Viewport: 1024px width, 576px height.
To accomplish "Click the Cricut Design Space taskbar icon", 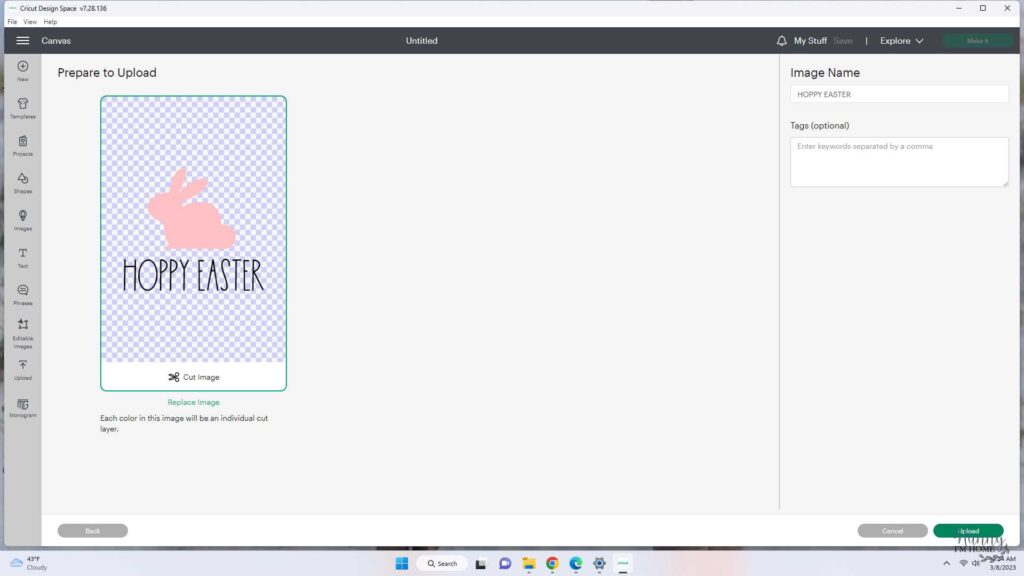I will point(622,563).
